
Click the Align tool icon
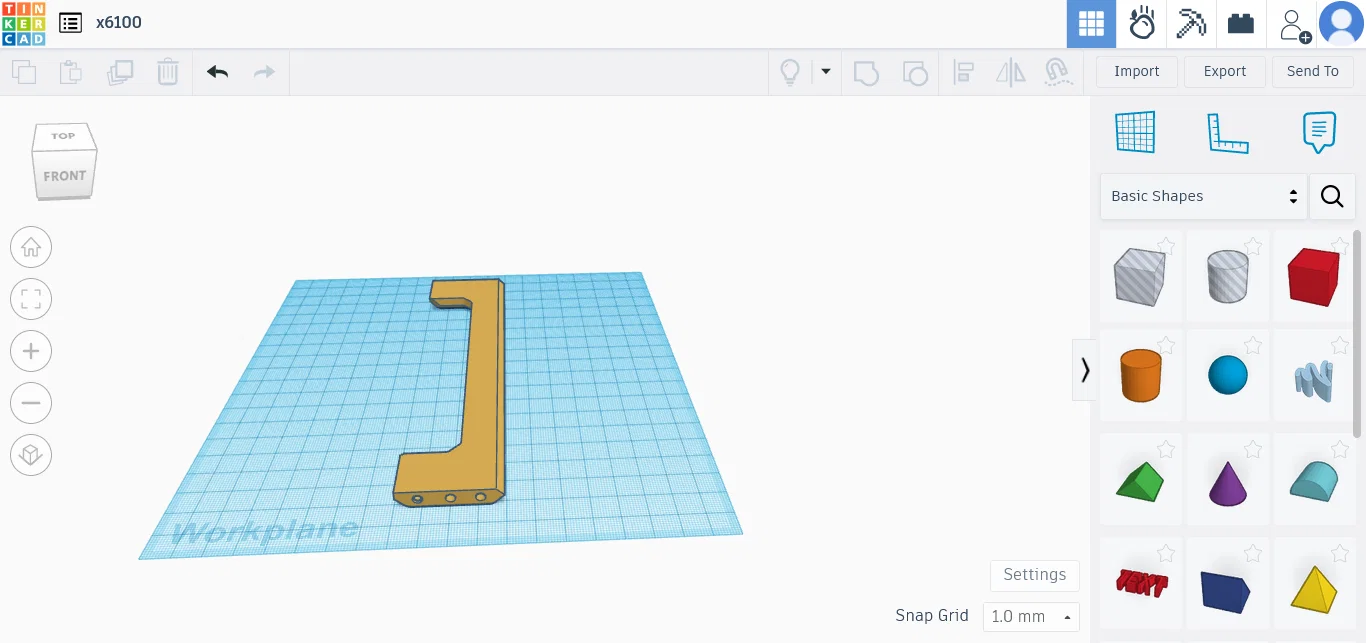pos(963,72)
